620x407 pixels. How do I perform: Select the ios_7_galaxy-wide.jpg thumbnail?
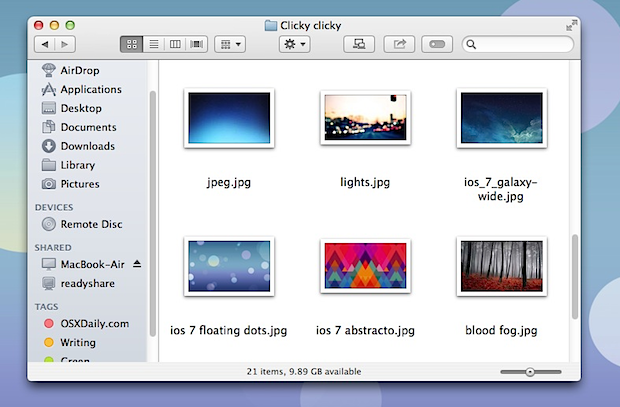[502, 118]
